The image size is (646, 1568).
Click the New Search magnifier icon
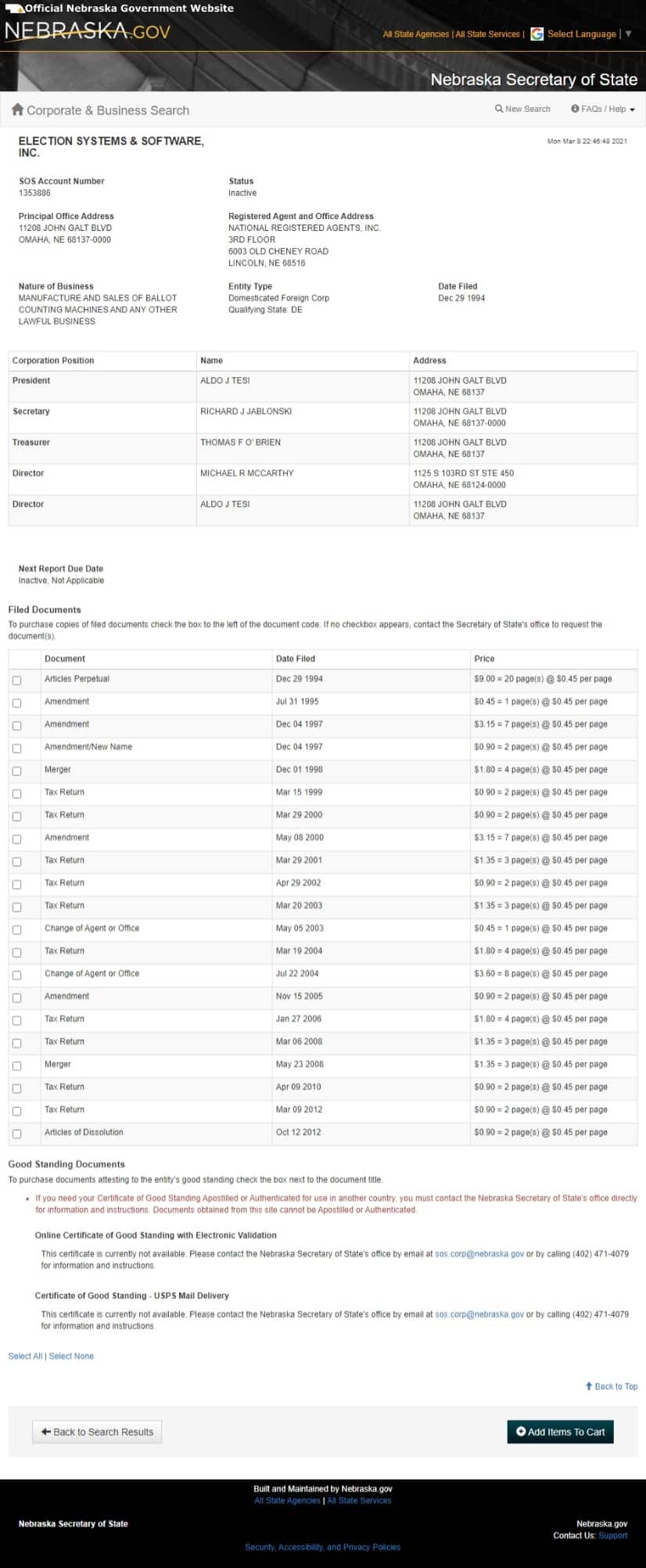coord(499,109)
